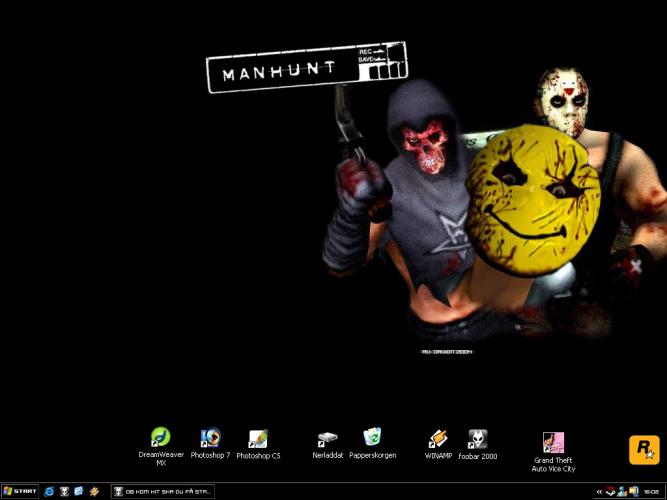Select Grand Theft Auto Vice City shortcut
This screenshot has height=500, width=667.
tap(553, 443)
